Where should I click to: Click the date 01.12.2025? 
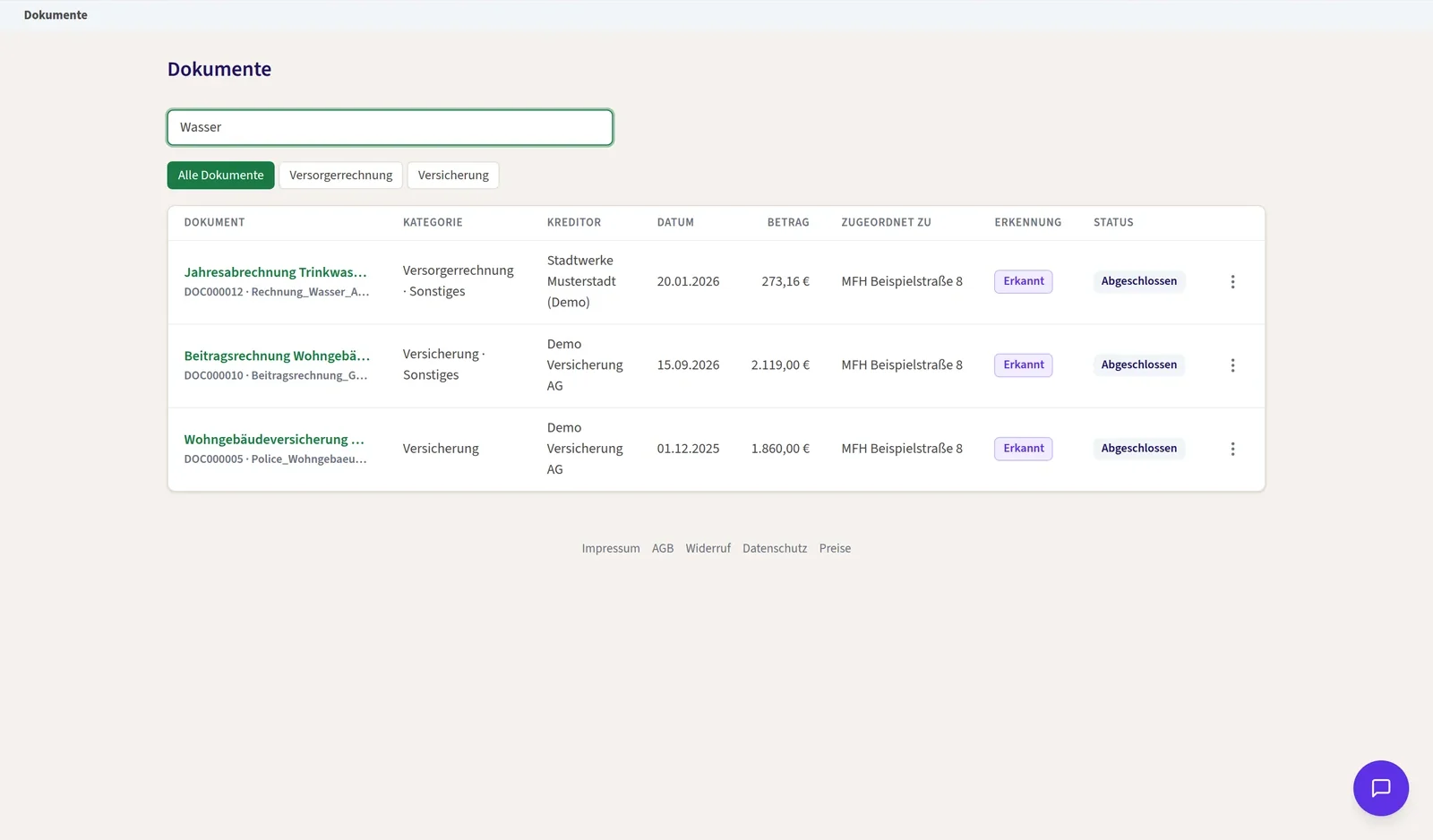click(x=688, y=449)
